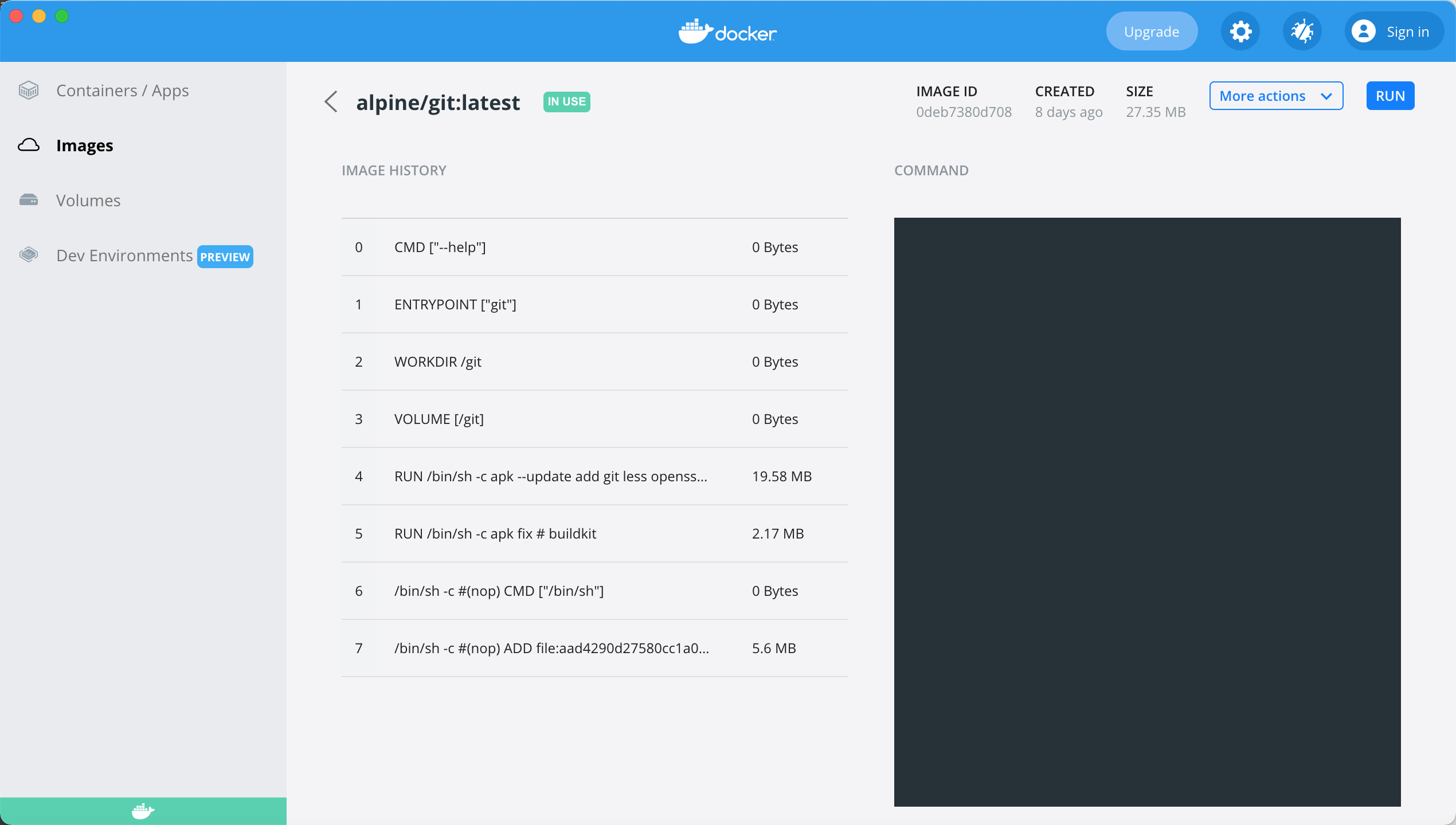Click image ID 0deb7380d708
This screenshot has width=1456, height=825.
click(x=964, y=112)
